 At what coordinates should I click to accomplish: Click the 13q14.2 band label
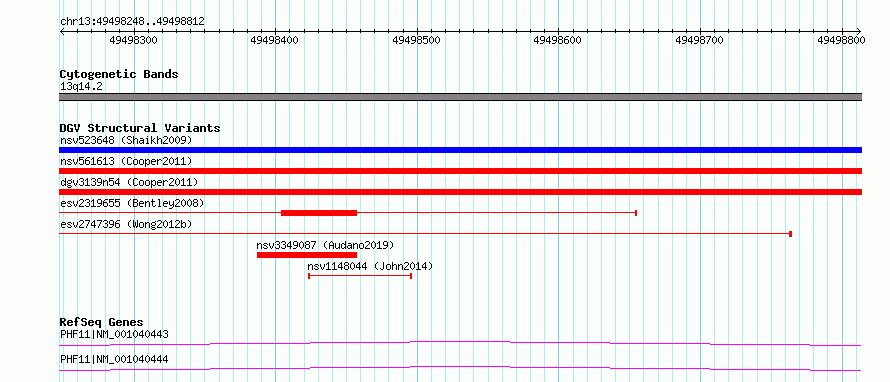click(82, 87)
